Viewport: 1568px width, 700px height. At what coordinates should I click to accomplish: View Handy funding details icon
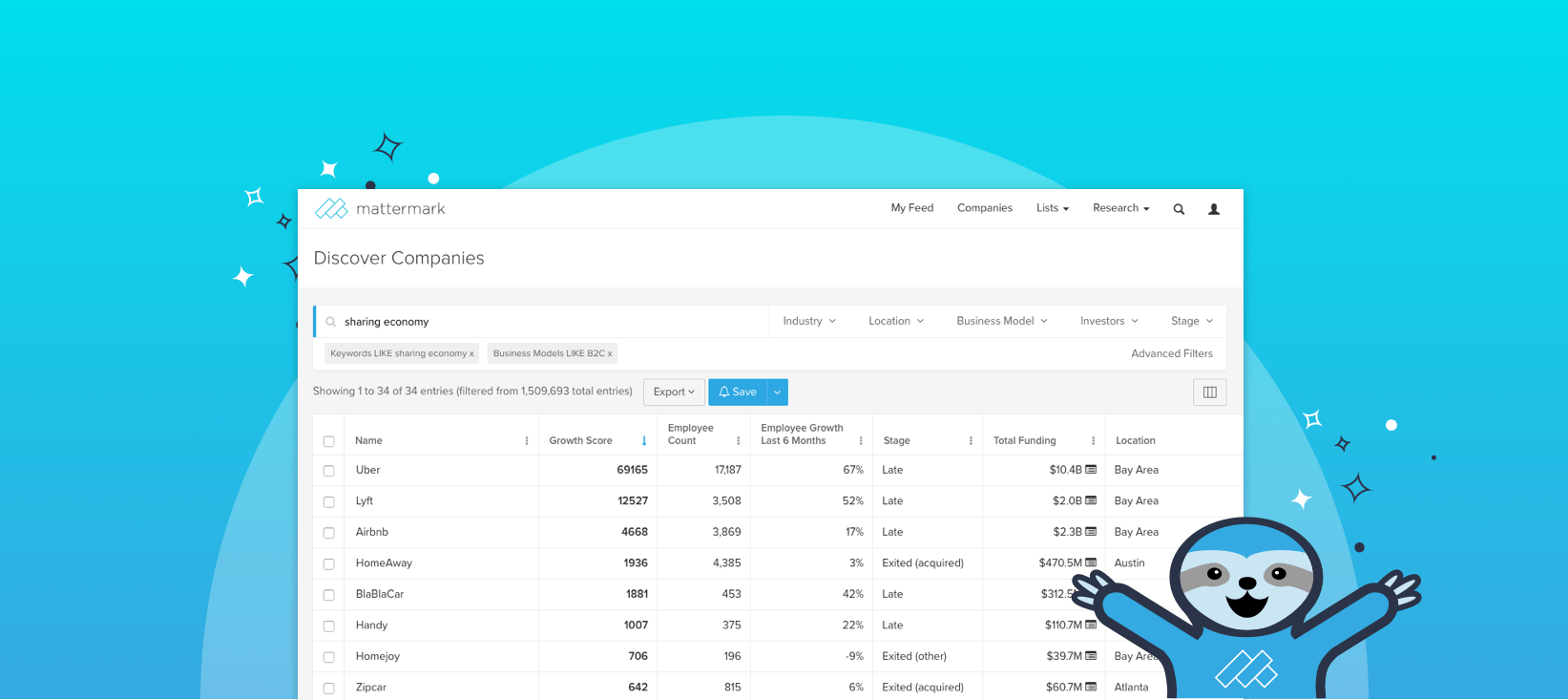coord(1091,625)
